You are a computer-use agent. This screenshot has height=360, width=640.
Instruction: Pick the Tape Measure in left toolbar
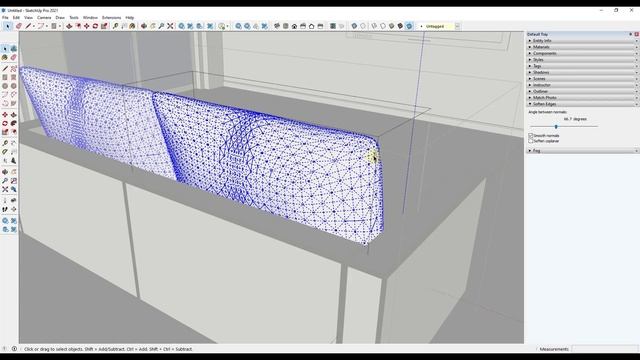(x=5, y=143)
